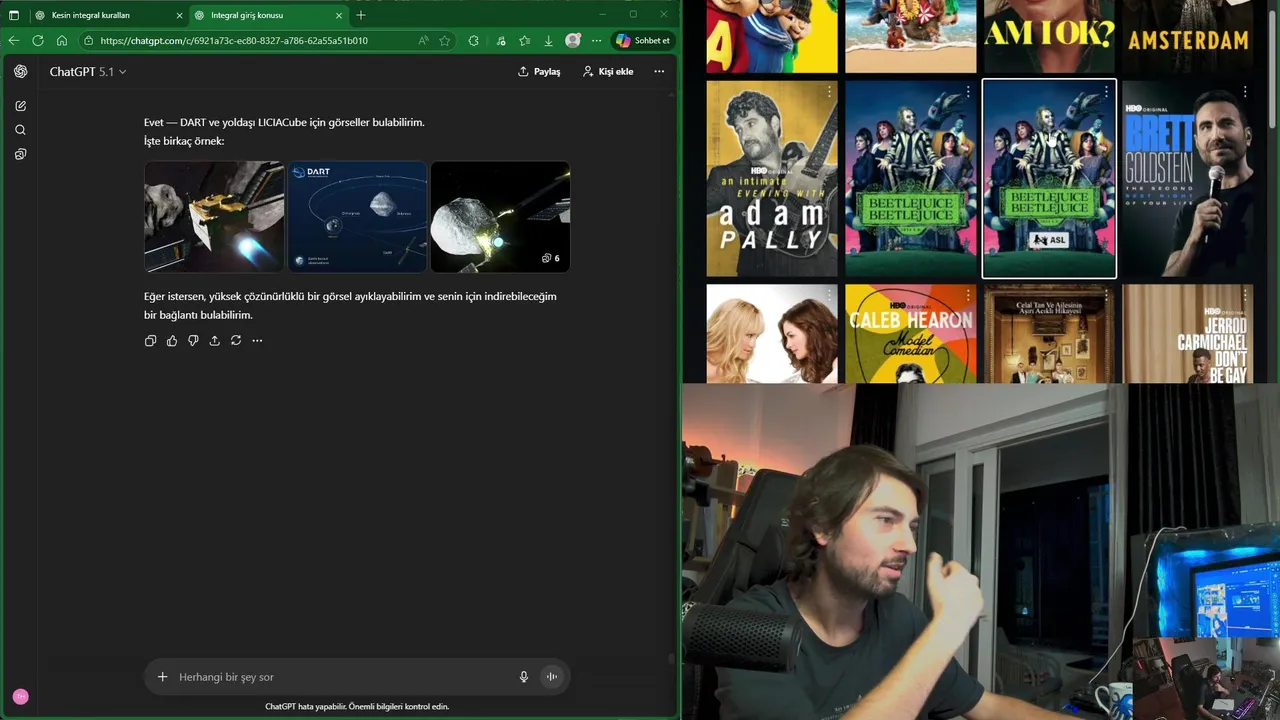This screenshot has width=1280, height=720.
Task: Activate read aloud in the address bar
Action: (x=423, y=41)
